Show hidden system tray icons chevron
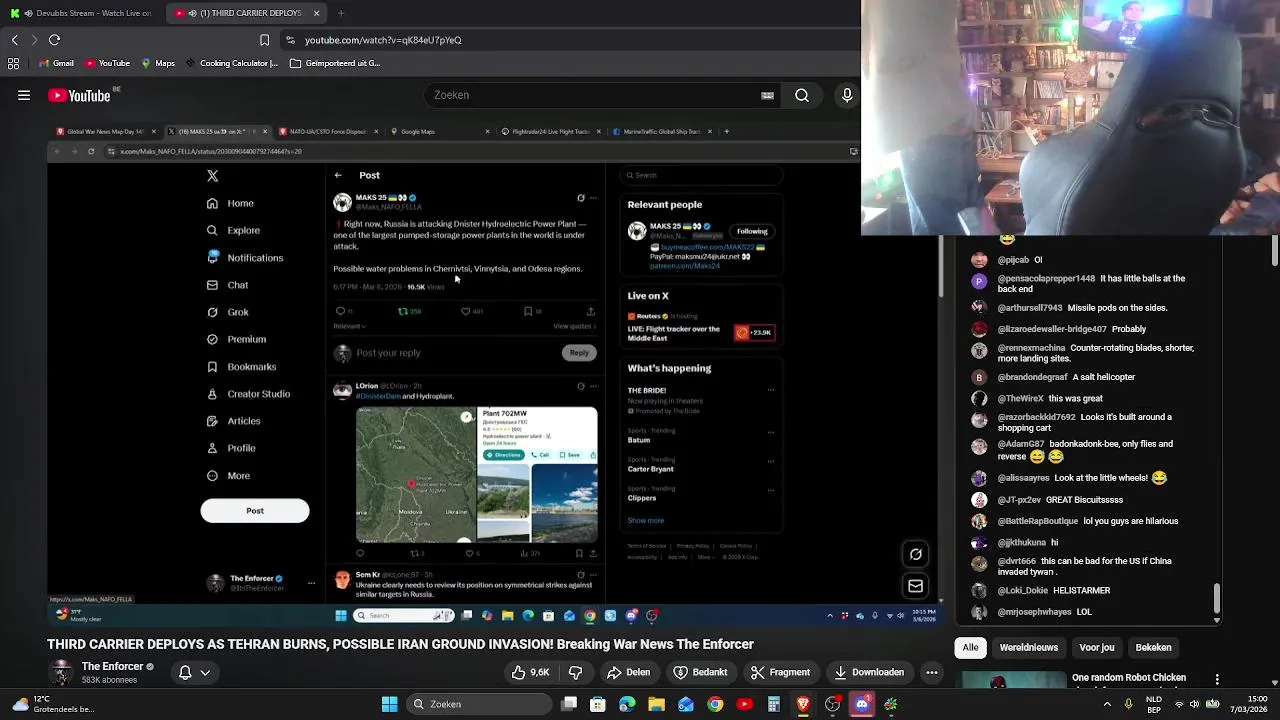 click(x=1107, y=704)
